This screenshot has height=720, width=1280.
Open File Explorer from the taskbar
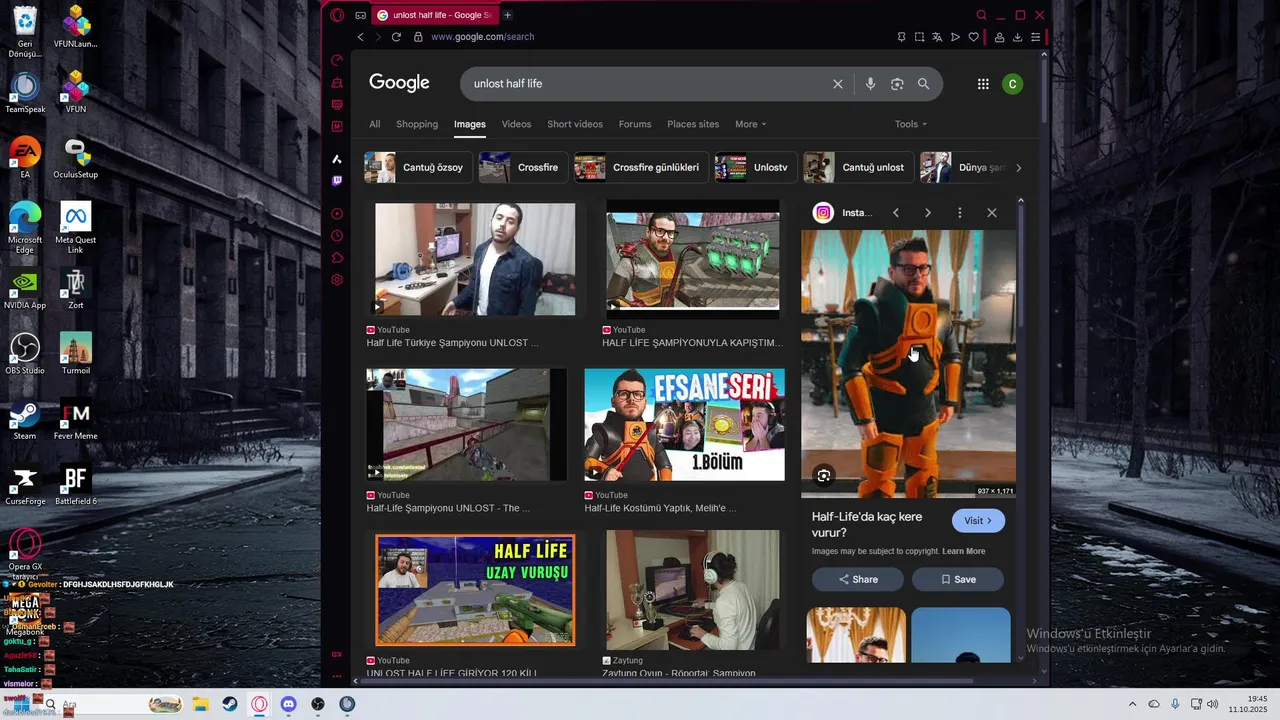(x=200, y=704)
